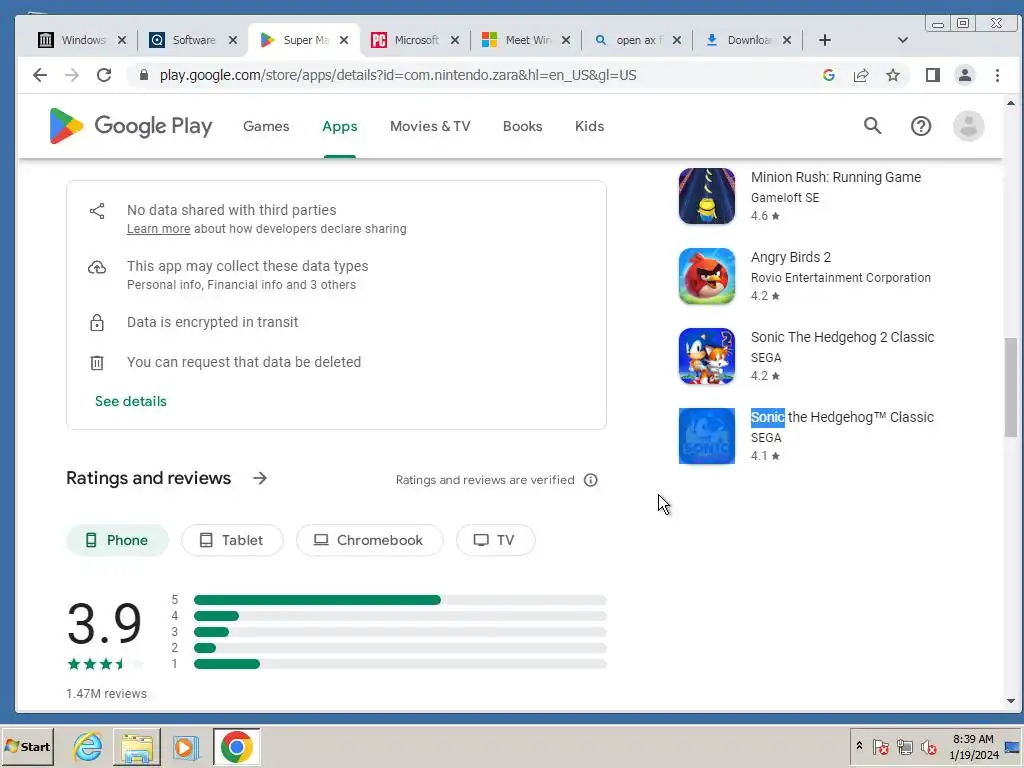Open the Help center question-mark icon
The width and height of the screenshot is (1024, 768).
tap(921, 126)
